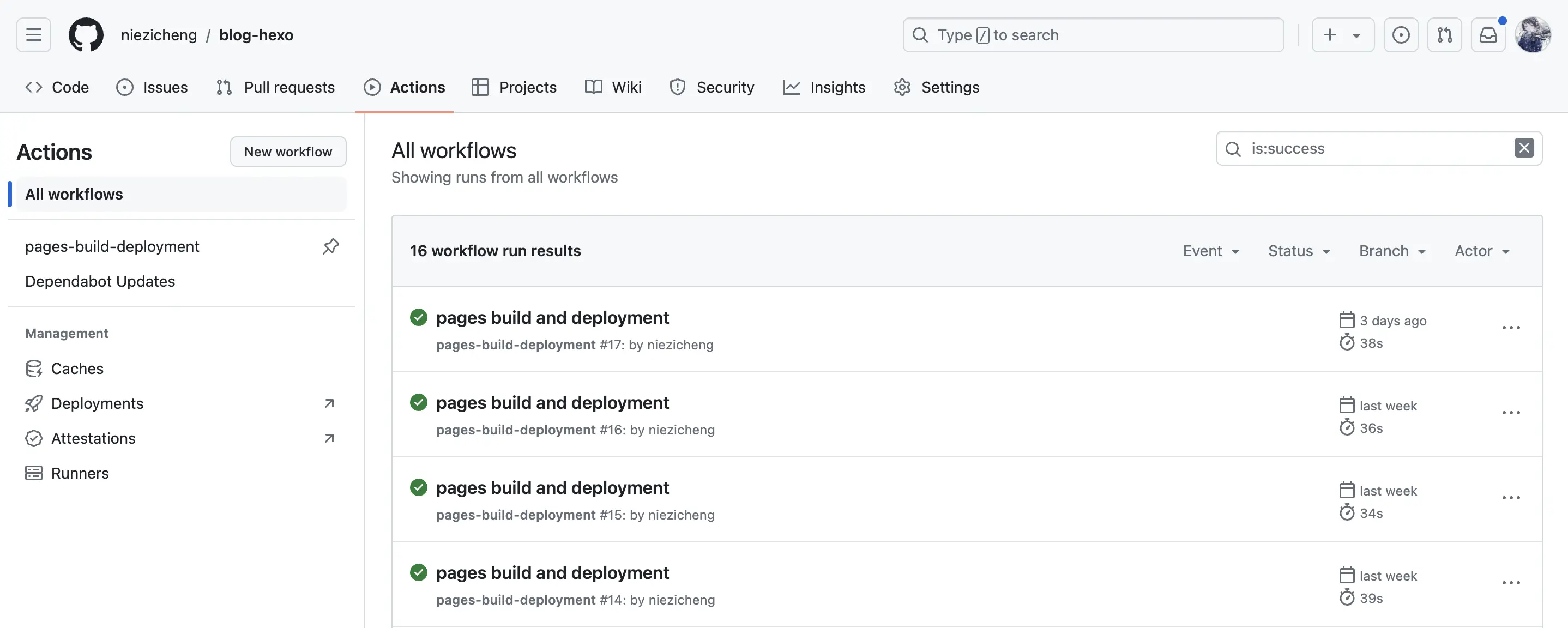Viewport: 1568px width, 628px height.
Task: Open Caches management page
Action: coord(182,369)
